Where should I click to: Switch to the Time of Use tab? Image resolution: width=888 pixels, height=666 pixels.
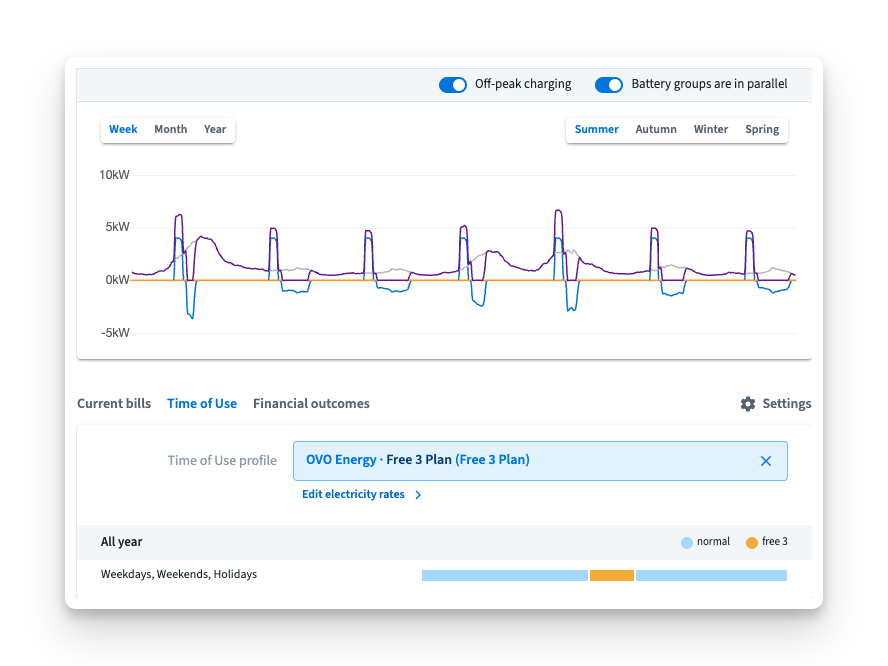(x=202, y=404)
